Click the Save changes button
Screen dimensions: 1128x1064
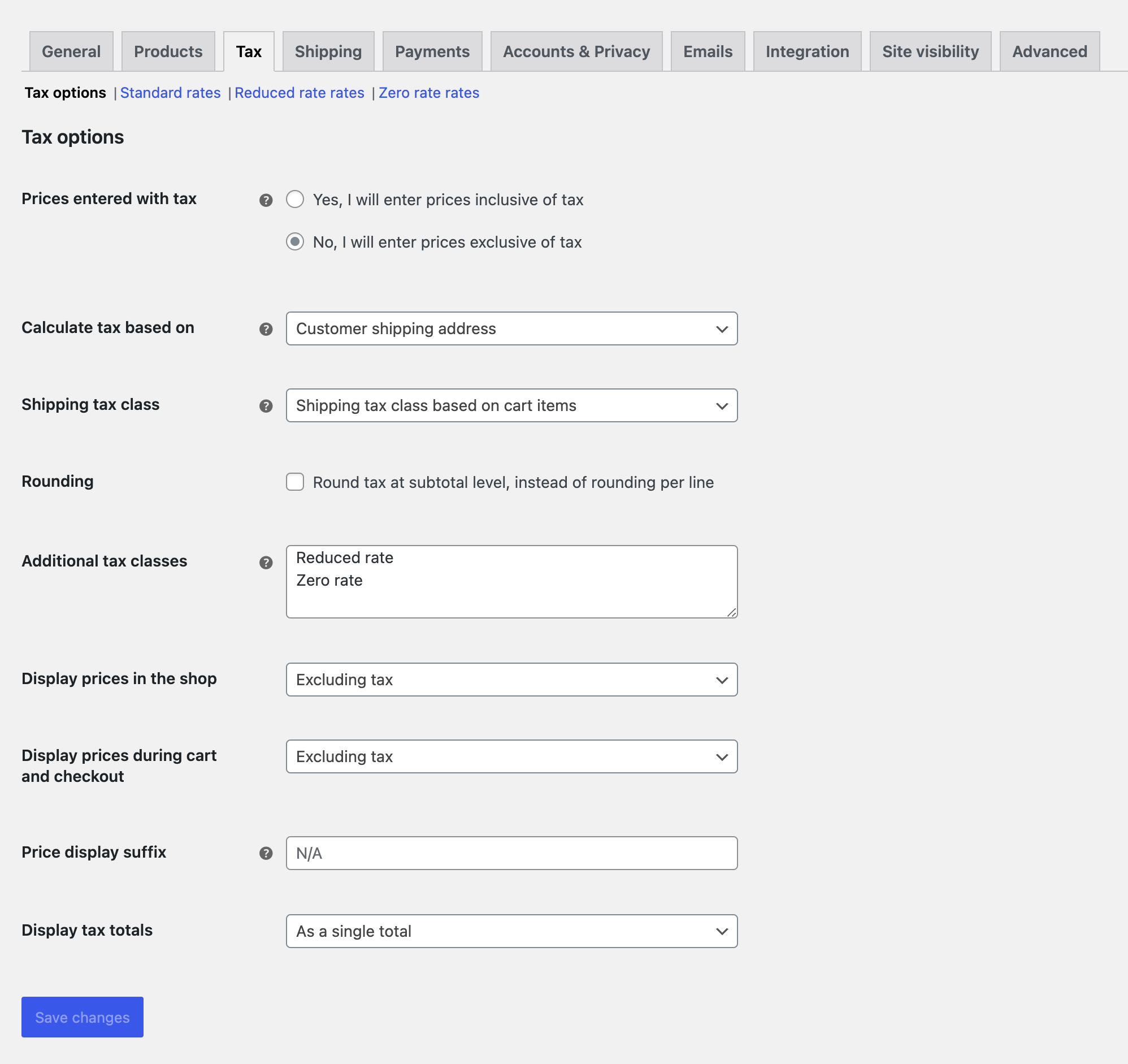coord(82,1017)
